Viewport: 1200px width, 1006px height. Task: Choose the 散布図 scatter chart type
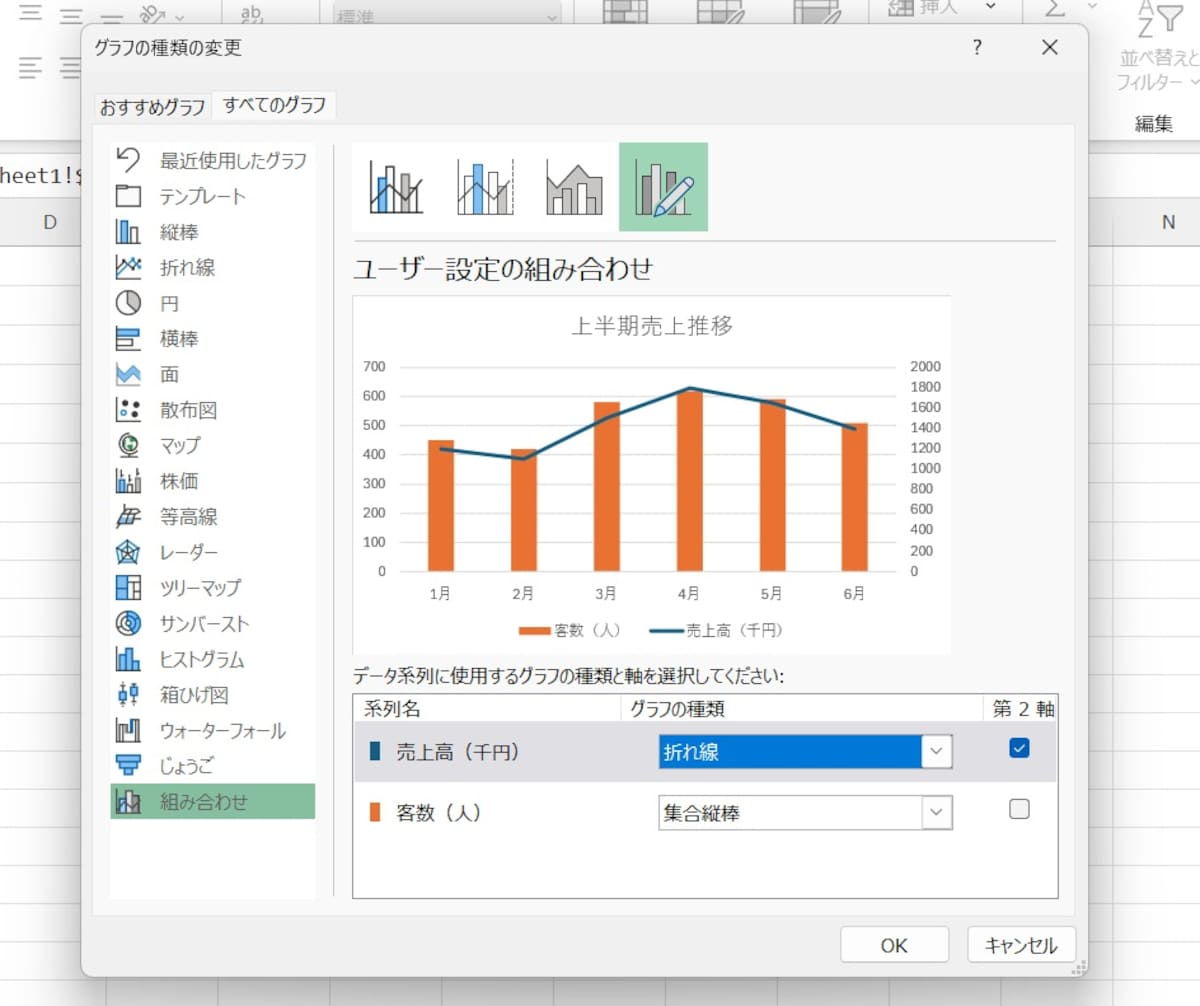[187, 410]
